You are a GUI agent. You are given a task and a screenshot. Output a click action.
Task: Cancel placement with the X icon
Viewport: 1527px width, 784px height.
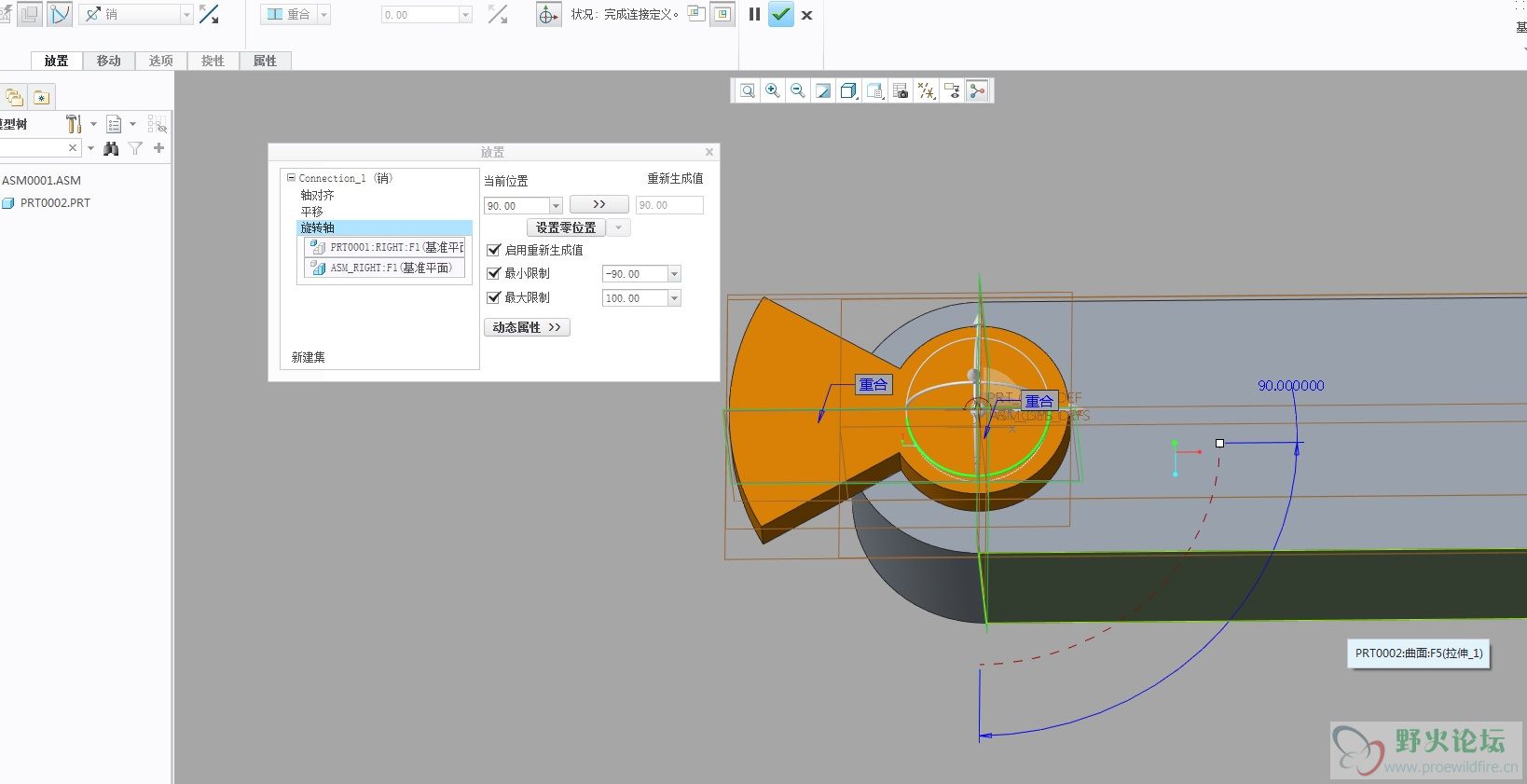[807, 15]
